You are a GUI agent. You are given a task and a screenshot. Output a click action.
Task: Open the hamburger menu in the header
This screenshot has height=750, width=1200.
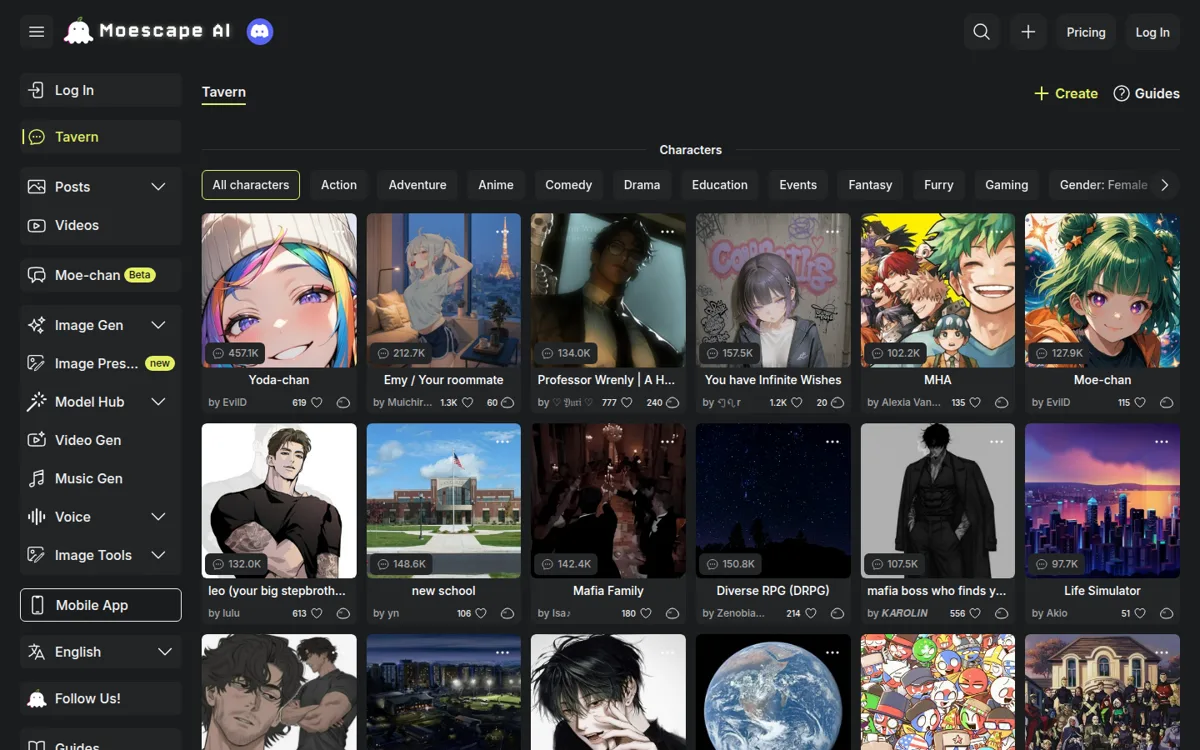[37, 32]
